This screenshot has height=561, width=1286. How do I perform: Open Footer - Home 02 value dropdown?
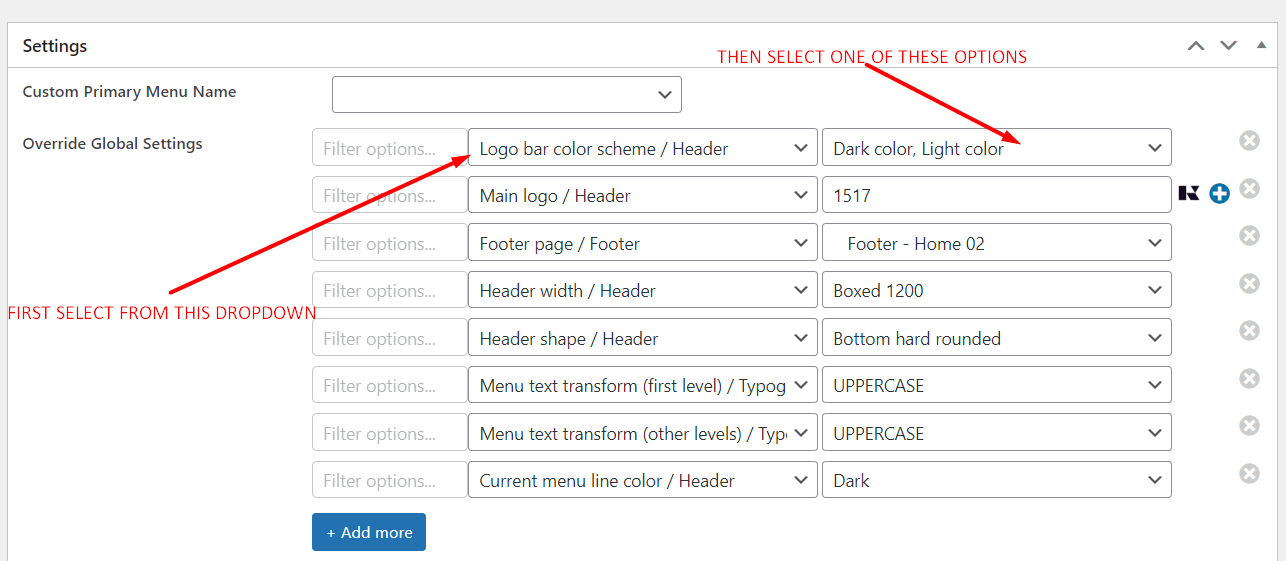pos(996,243)
